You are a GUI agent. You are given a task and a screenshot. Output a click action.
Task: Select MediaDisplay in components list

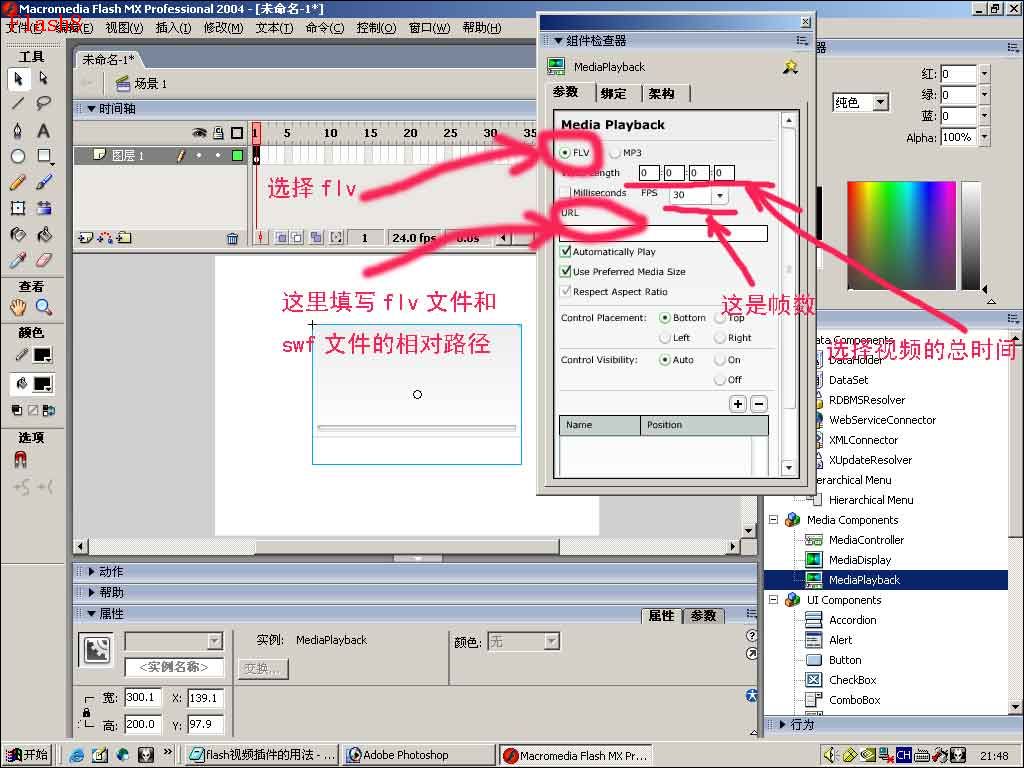pos(859,560)
